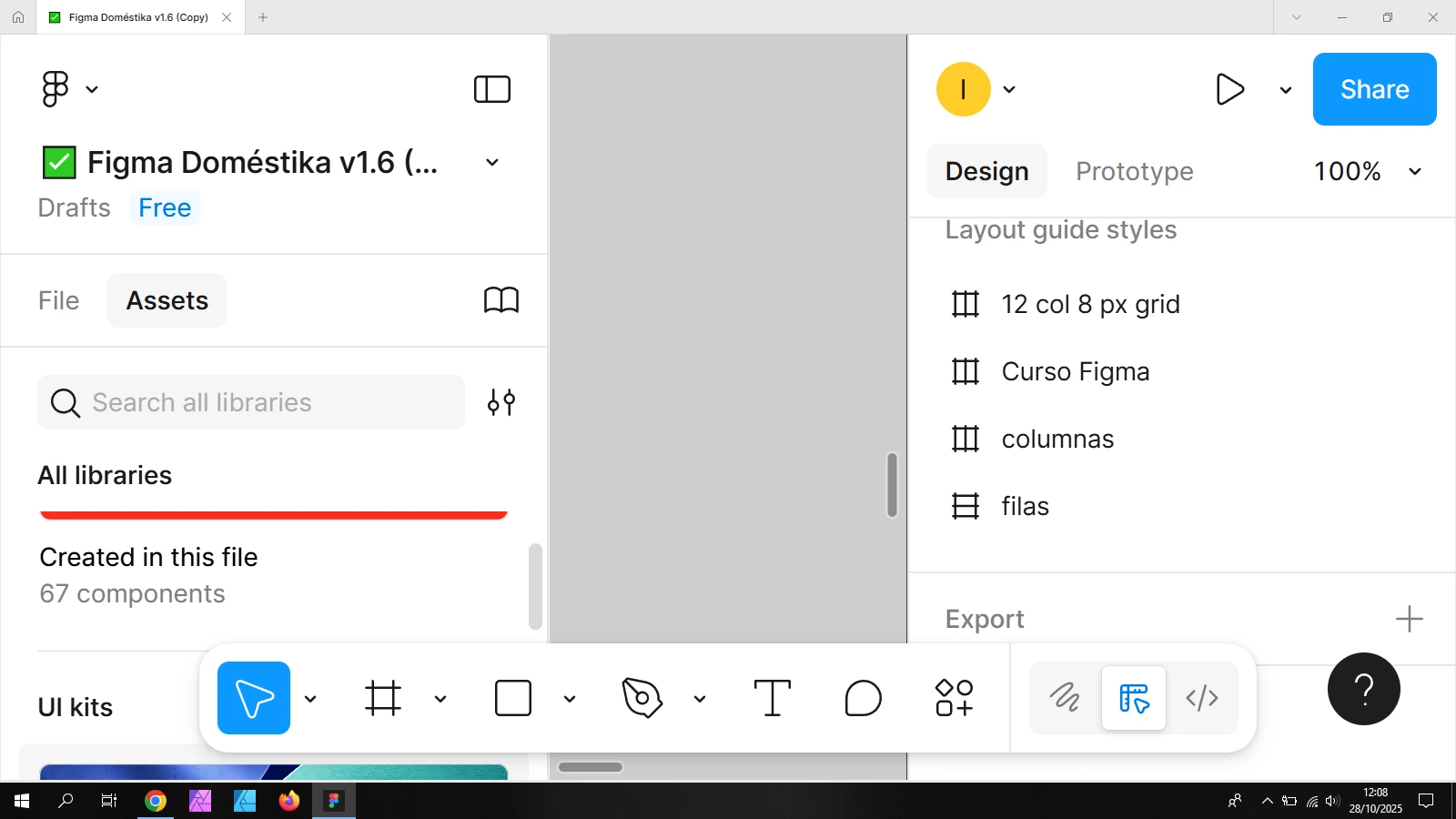Screen dimensions: 1456x819
Task: Expand the present options chevron
Action: point(1286,90)
